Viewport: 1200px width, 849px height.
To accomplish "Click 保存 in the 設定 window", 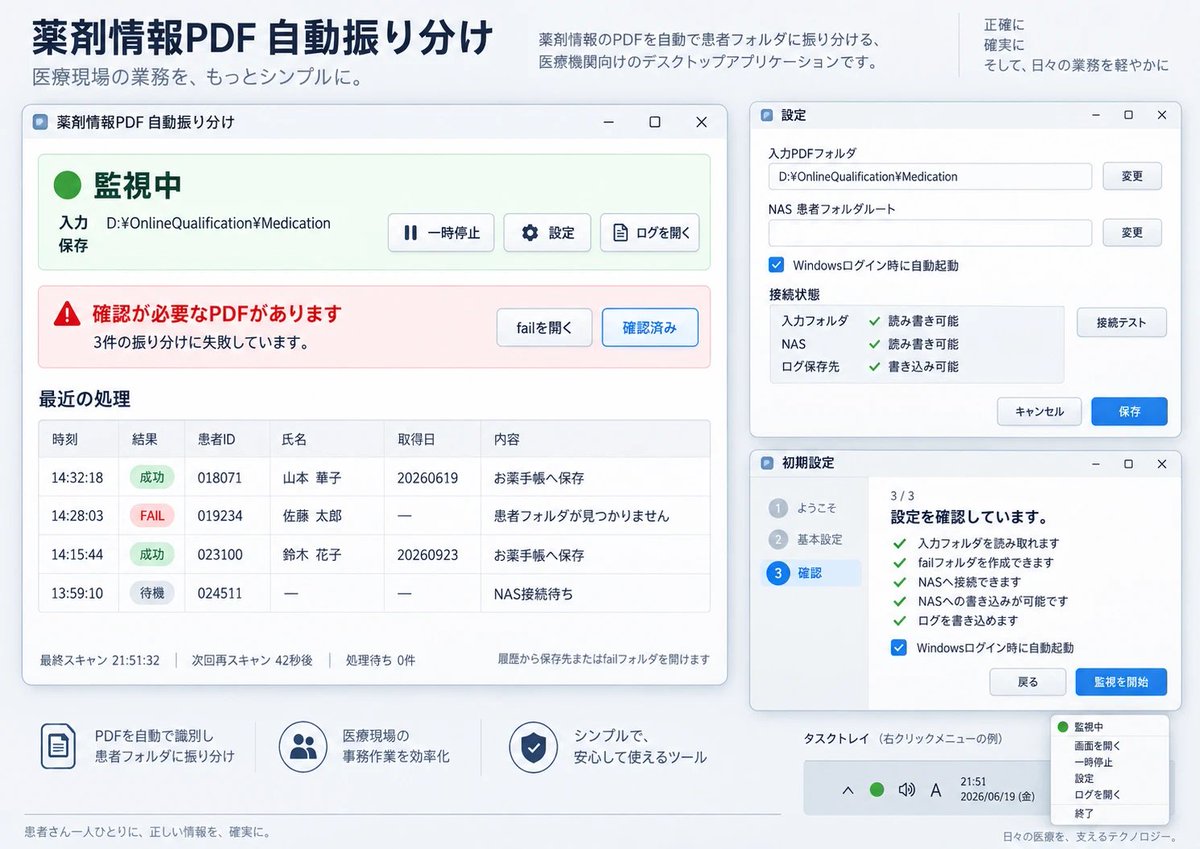I will [x=1129, y=411].
